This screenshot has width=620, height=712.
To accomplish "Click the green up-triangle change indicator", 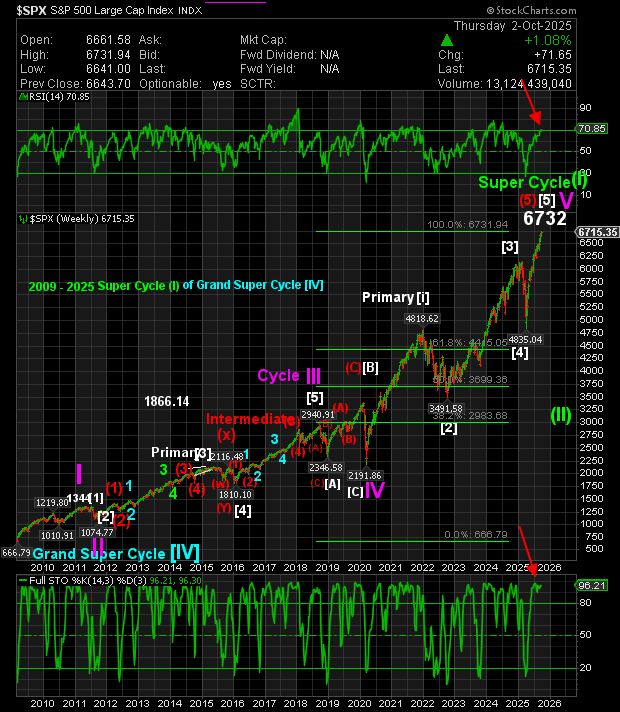I will click(446, 40).
